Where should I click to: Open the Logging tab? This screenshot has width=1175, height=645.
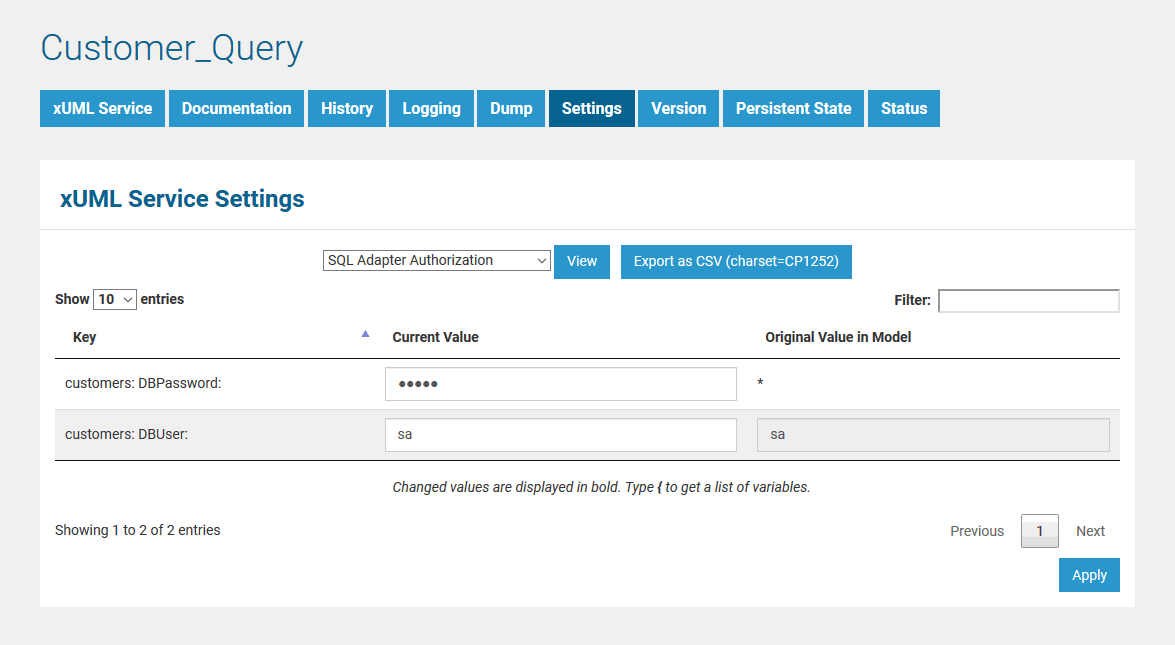coord(431,108)
